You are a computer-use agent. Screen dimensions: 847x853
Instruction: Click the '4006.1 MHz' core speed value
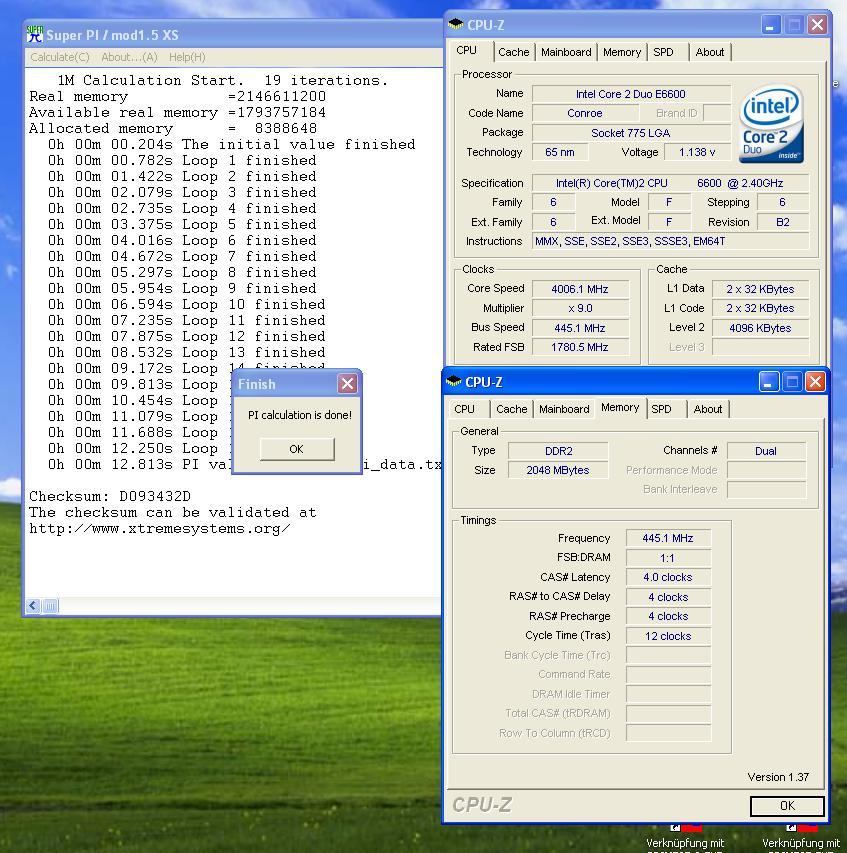coord(580,289)
